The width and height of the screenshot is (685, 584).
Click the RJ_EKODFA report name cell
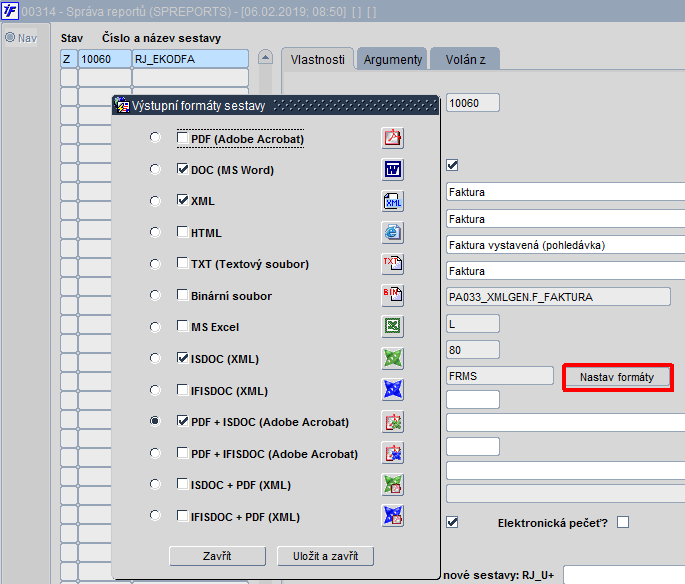190,59
